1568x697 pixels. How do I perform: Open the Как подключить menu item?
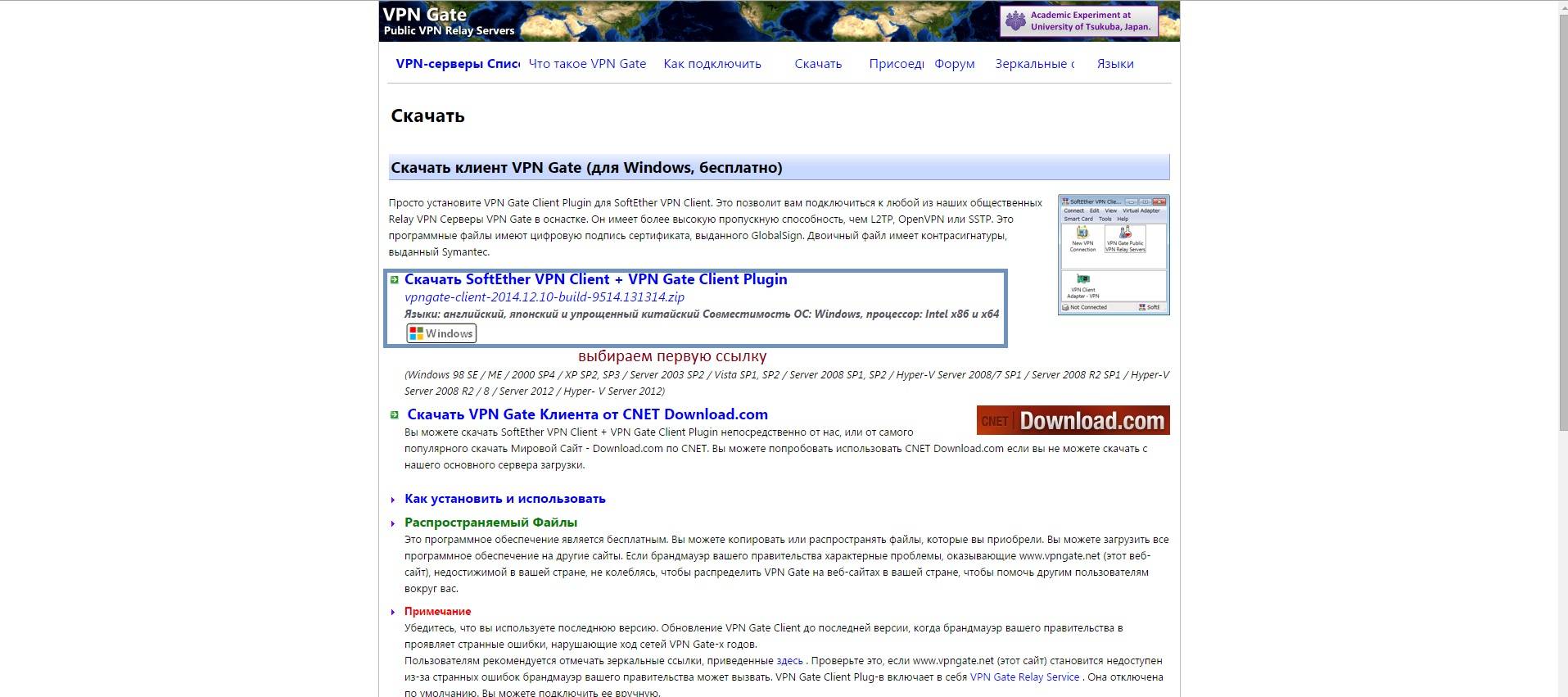(712, 64)
